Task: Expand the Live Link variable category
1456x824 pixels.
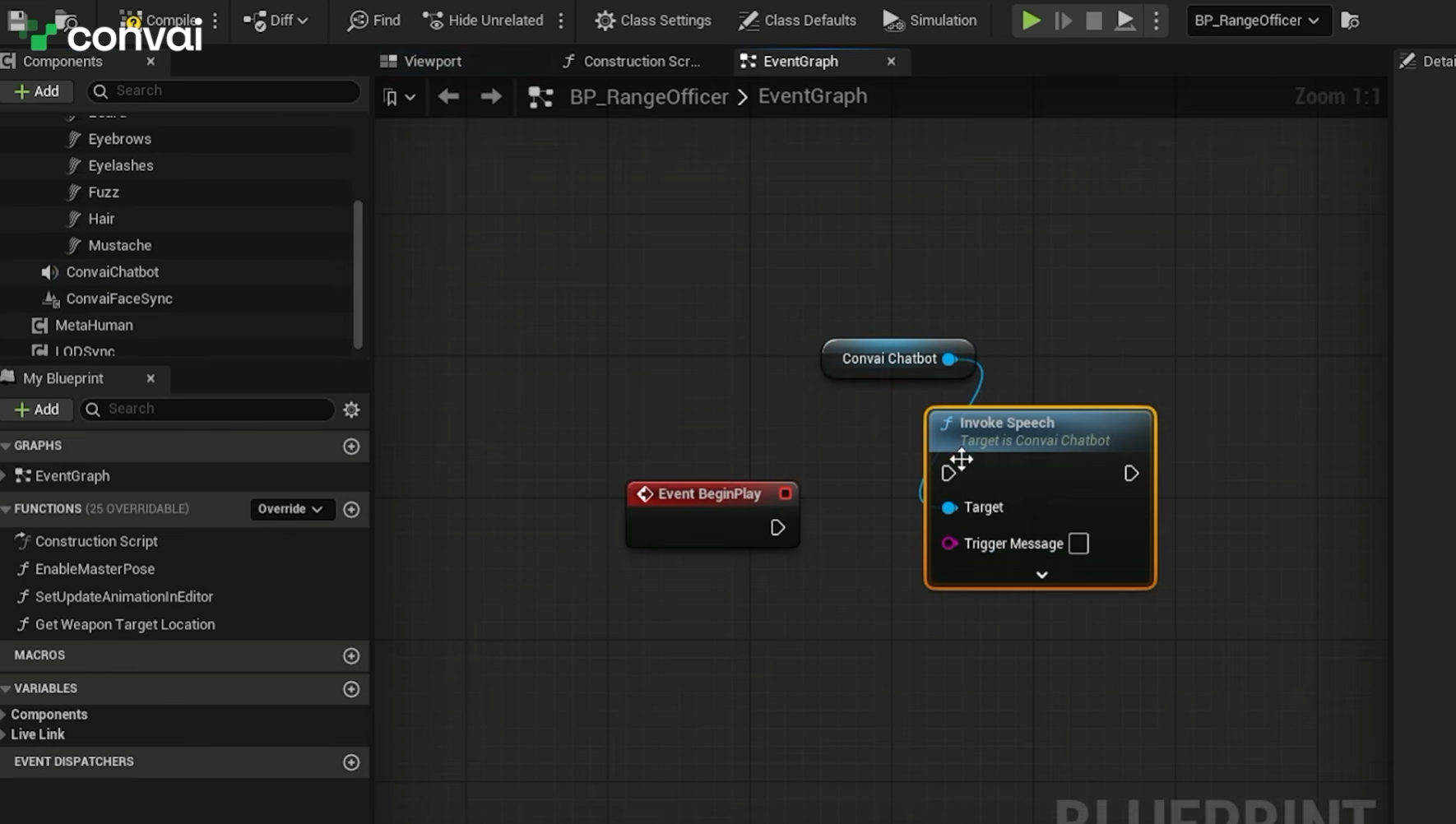Action: pyautogui.click(x=4, y=734)
